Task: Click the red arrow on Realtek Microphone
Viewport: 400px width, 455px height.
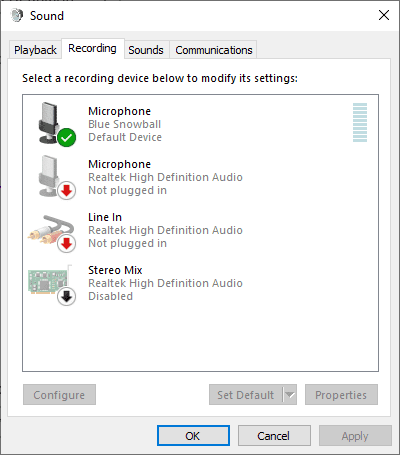Action: [66, 190]
